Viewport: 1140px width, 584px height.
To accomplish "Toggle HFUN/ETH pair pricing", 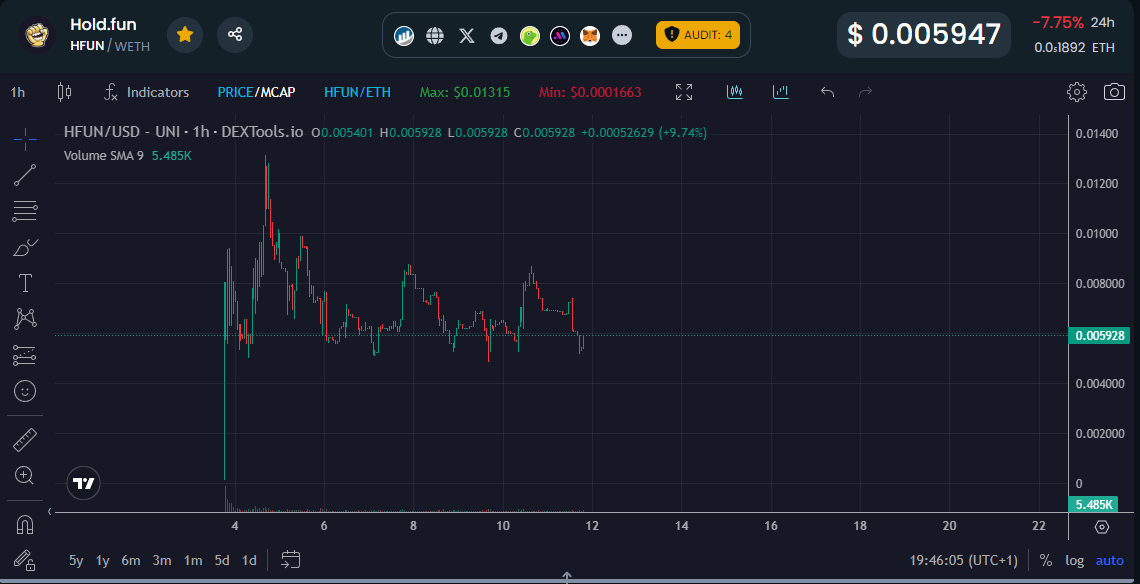I will 357,92.
